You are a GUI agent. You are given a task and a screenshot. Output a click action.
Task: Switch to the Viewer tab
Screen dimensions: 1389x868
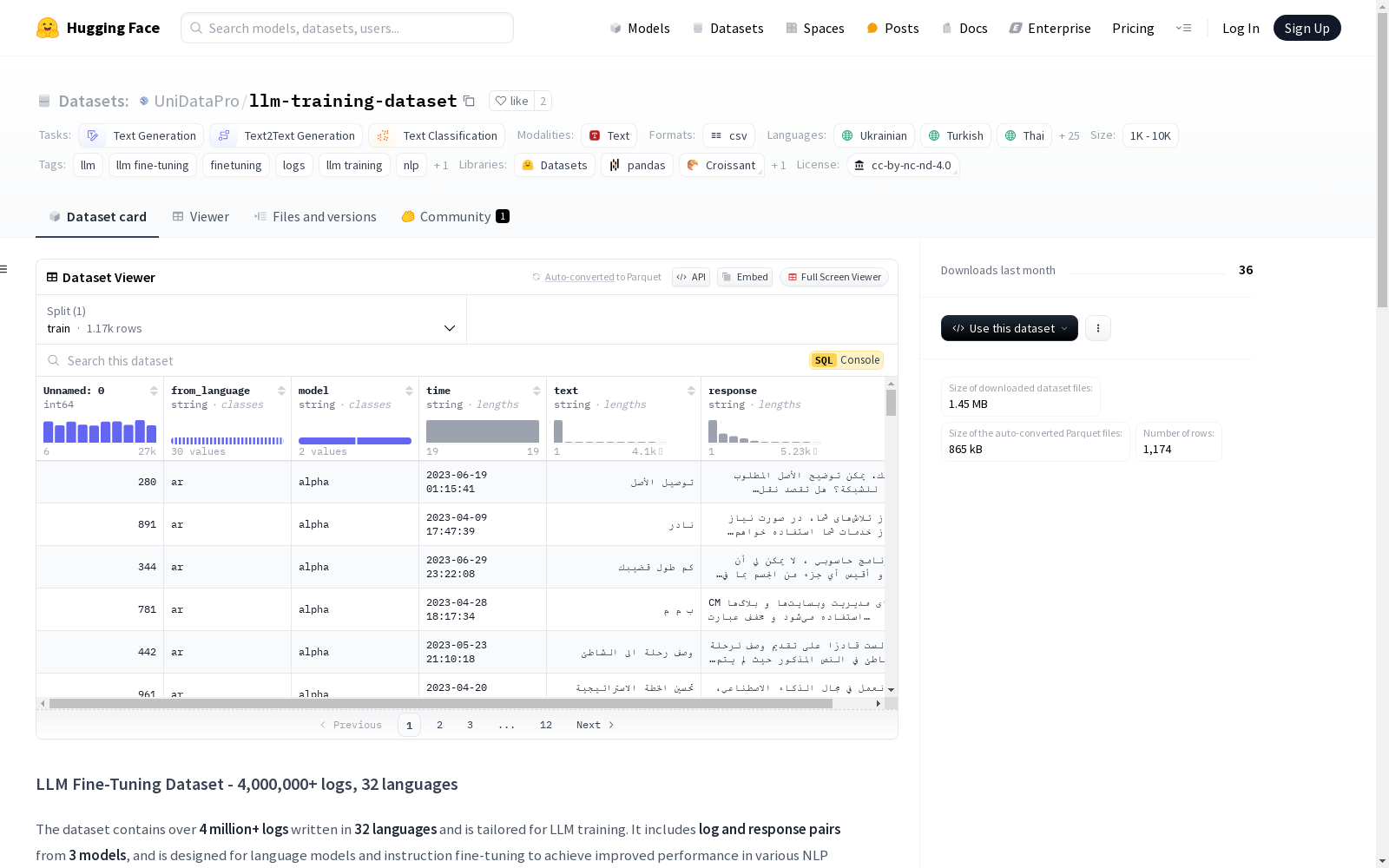pos(201,217)
